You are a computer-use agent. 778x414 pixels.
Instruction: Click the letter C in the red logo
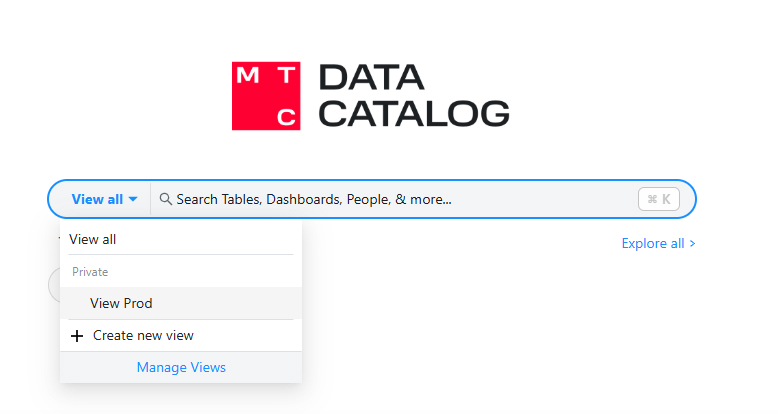[x=287, y=117]
